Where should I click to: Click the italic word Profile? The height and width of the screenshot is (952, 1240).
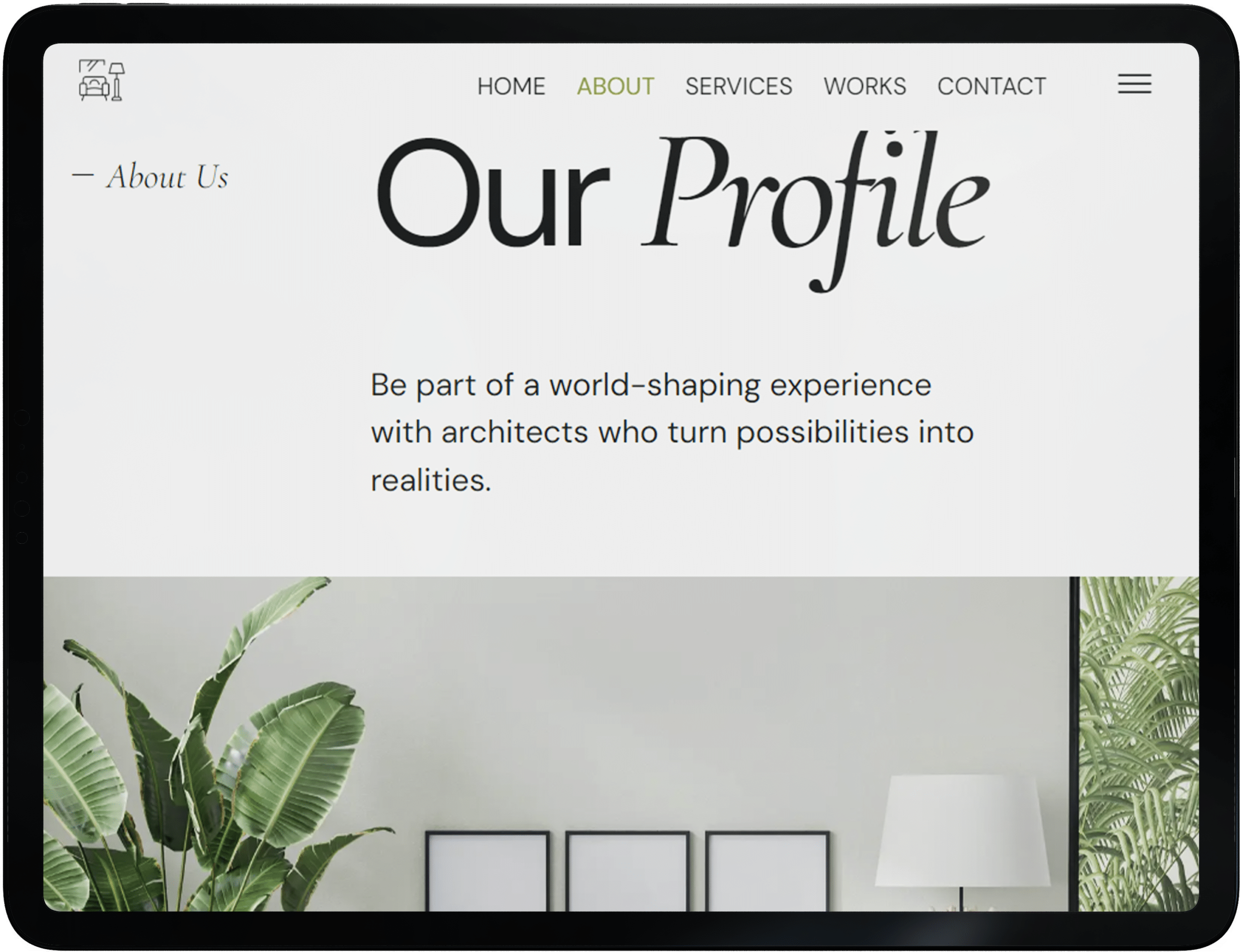tap(816, 210)
